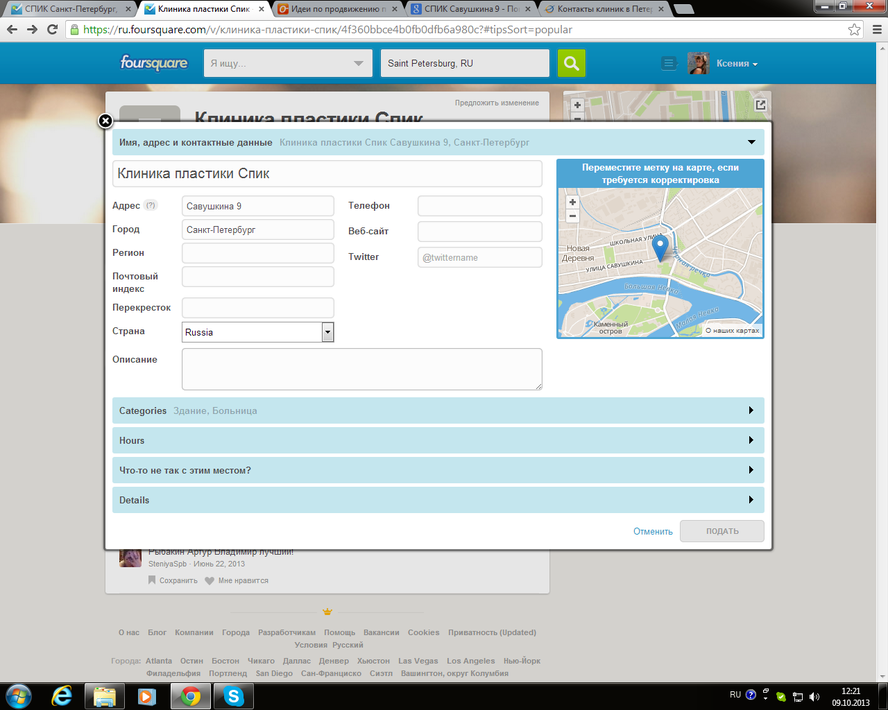The image size is (888, 710).
Task: Open the Вакансии footer link
Action: [x=381, y=632]
